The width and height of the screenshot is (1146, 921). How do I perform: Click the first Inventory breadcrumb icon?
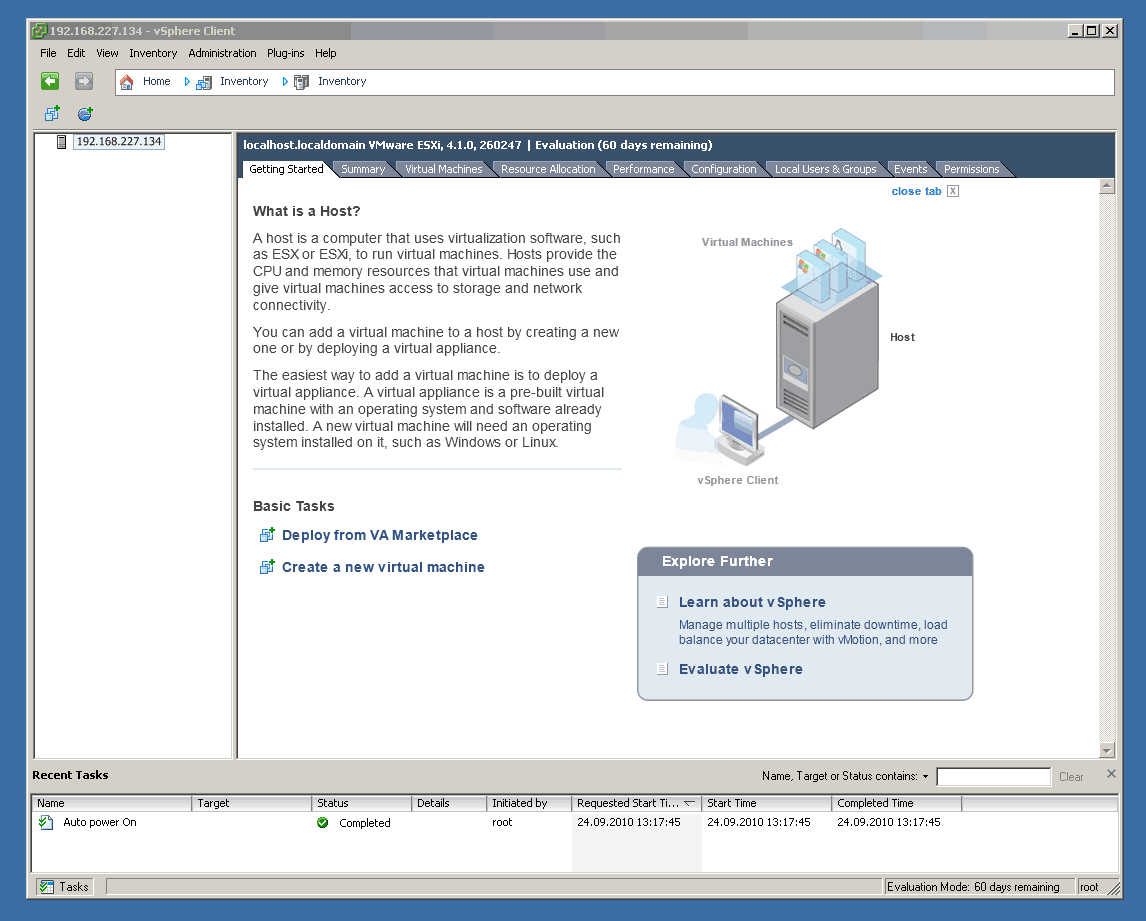(204, 83)
